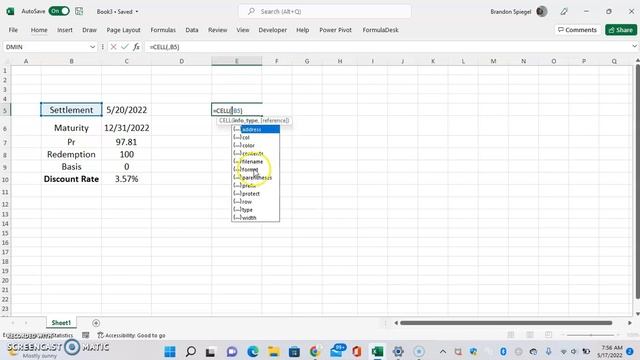This screenshot has width=640, height=360.
Task: Select row header 10
Action: pyautogui.click(x=5, y=179)
